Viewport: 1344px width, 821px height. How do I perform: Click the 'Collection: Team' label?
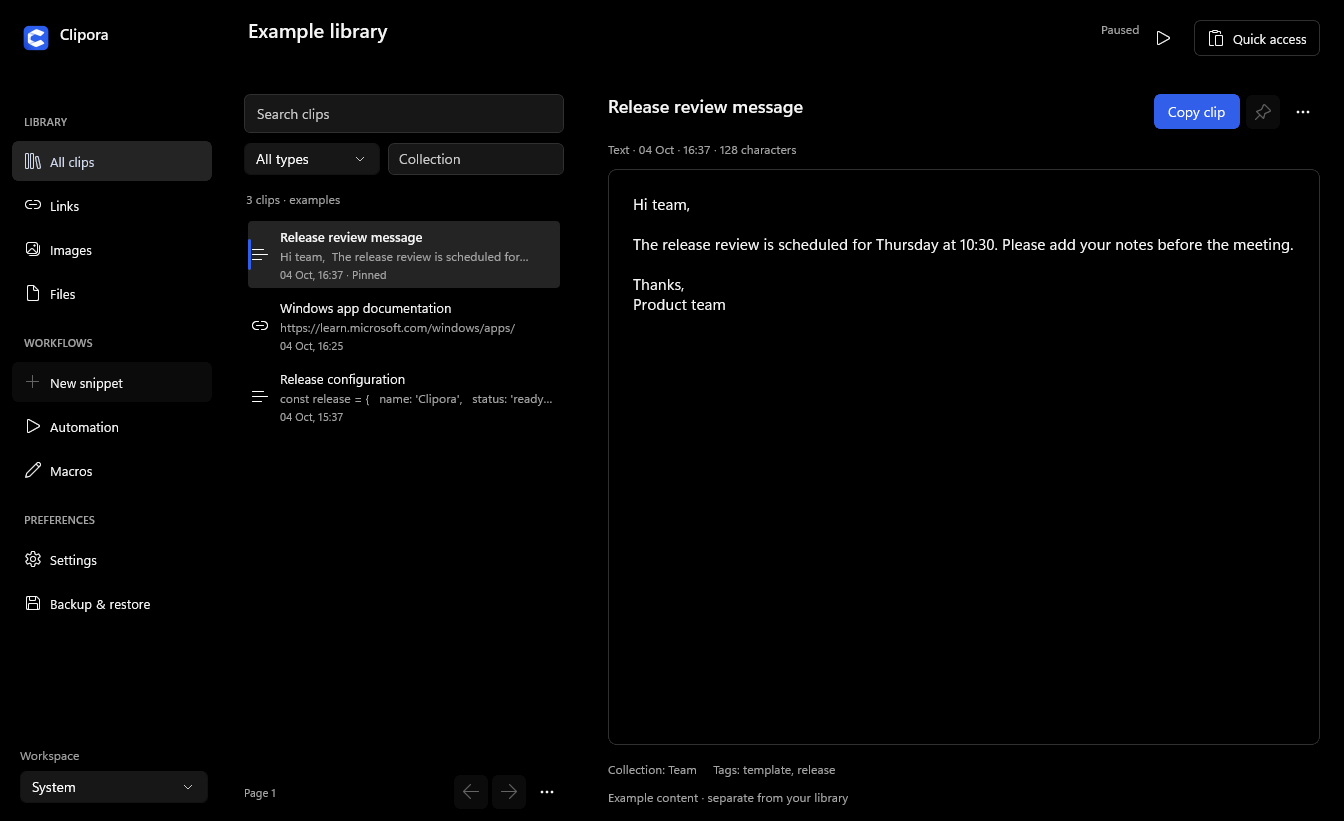point(652,770)
